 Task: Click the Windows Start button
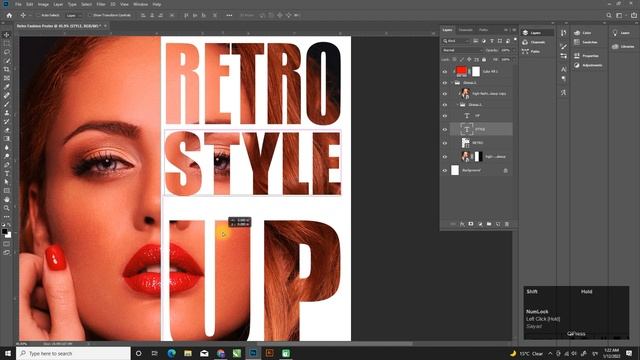8,353
